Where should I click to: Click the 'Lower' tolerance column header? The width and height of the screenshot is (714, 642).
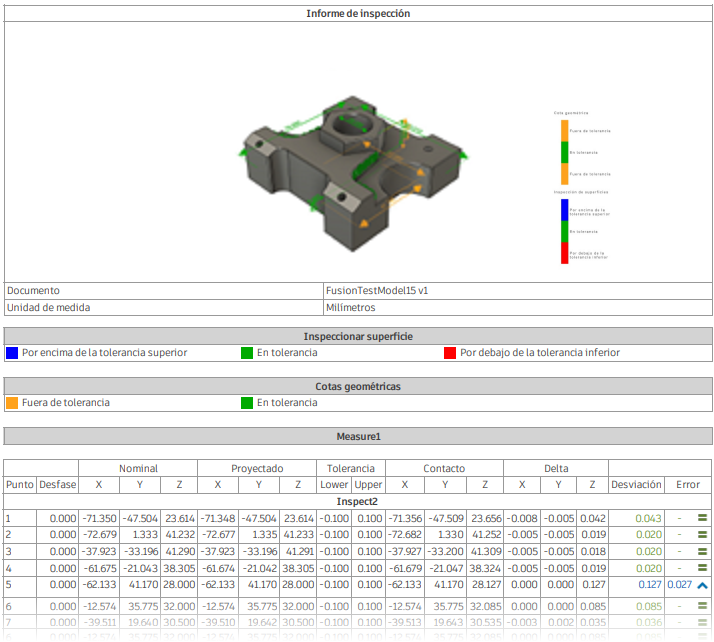click(334, 485)
